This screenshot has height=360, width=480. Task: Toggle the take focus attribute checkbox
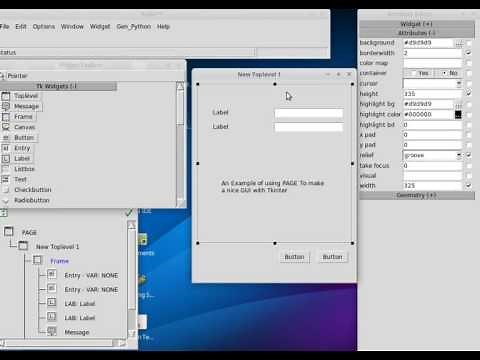pyautogui.click(x=469, y=166)
